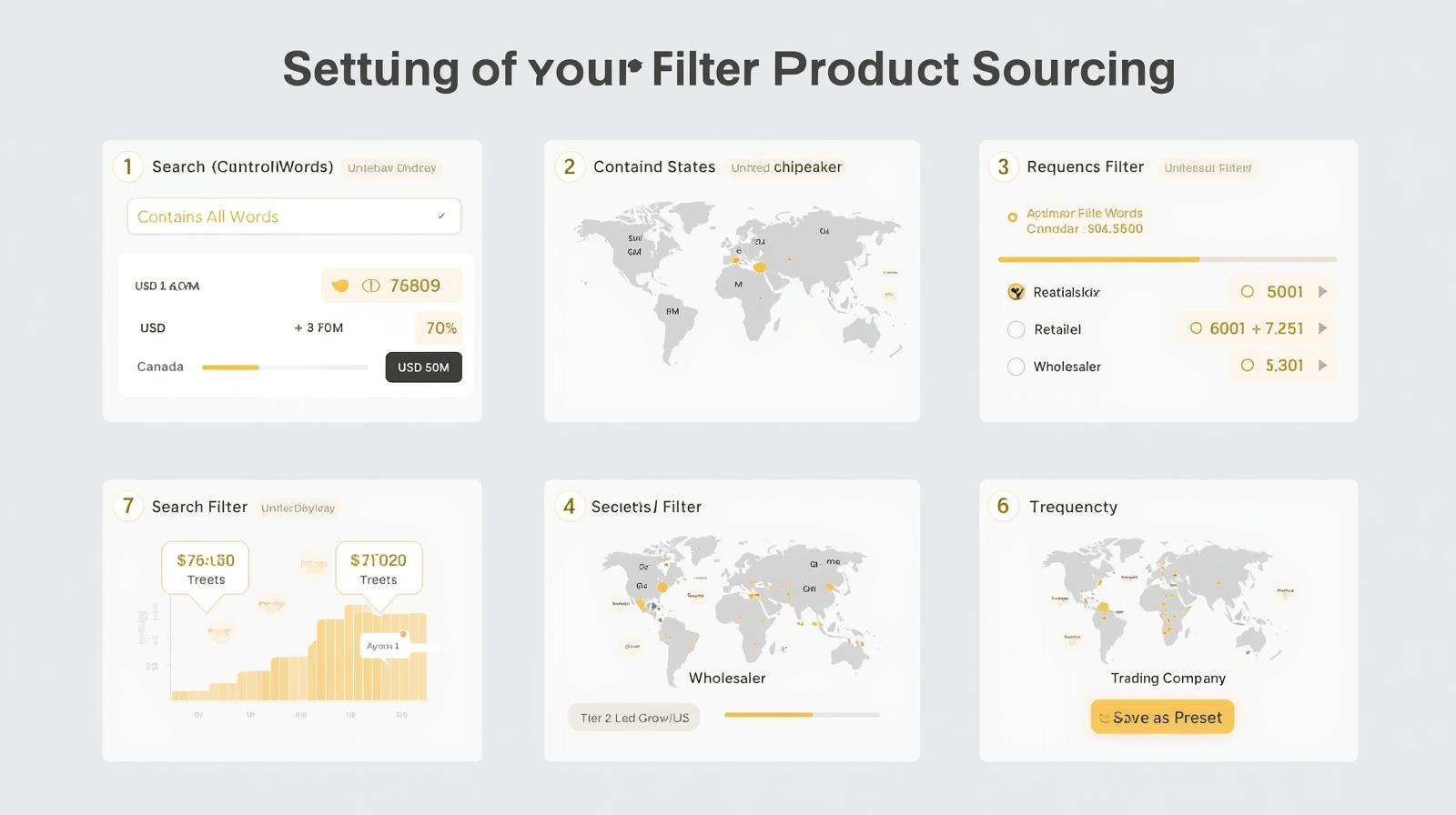Viewport: 1456px width, 815px height.
Task: Click the USD 50M button
Action: coord(423,367)
